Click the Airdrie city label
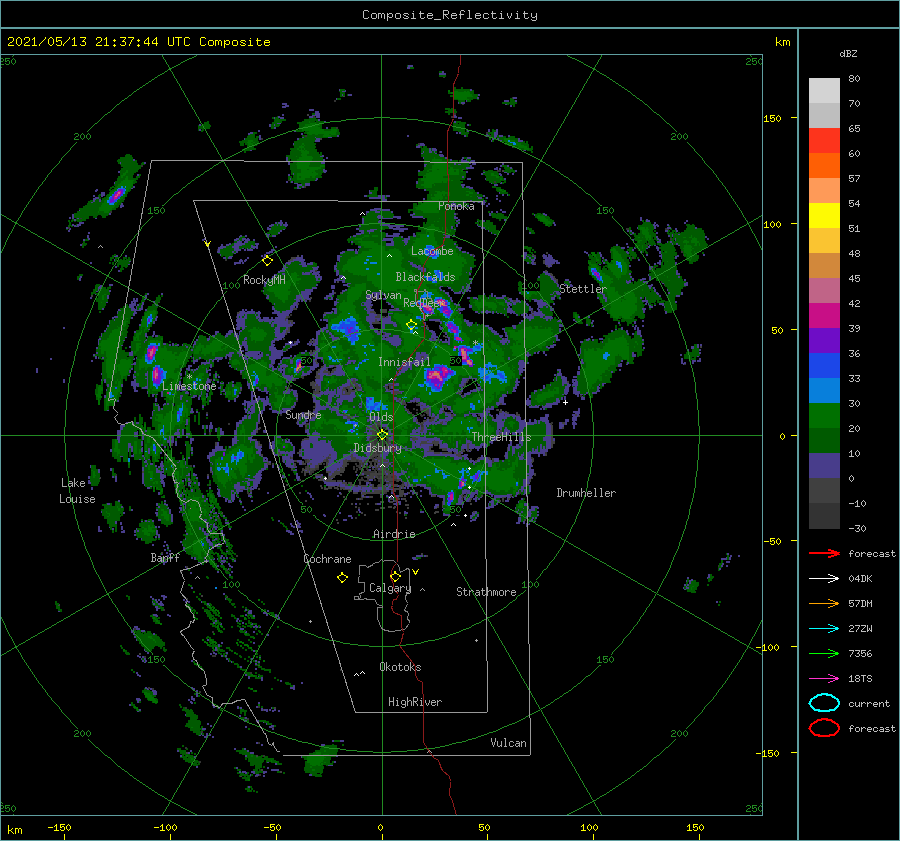The image size is (900, 841). pyautogui.click(x=394, y=534)
